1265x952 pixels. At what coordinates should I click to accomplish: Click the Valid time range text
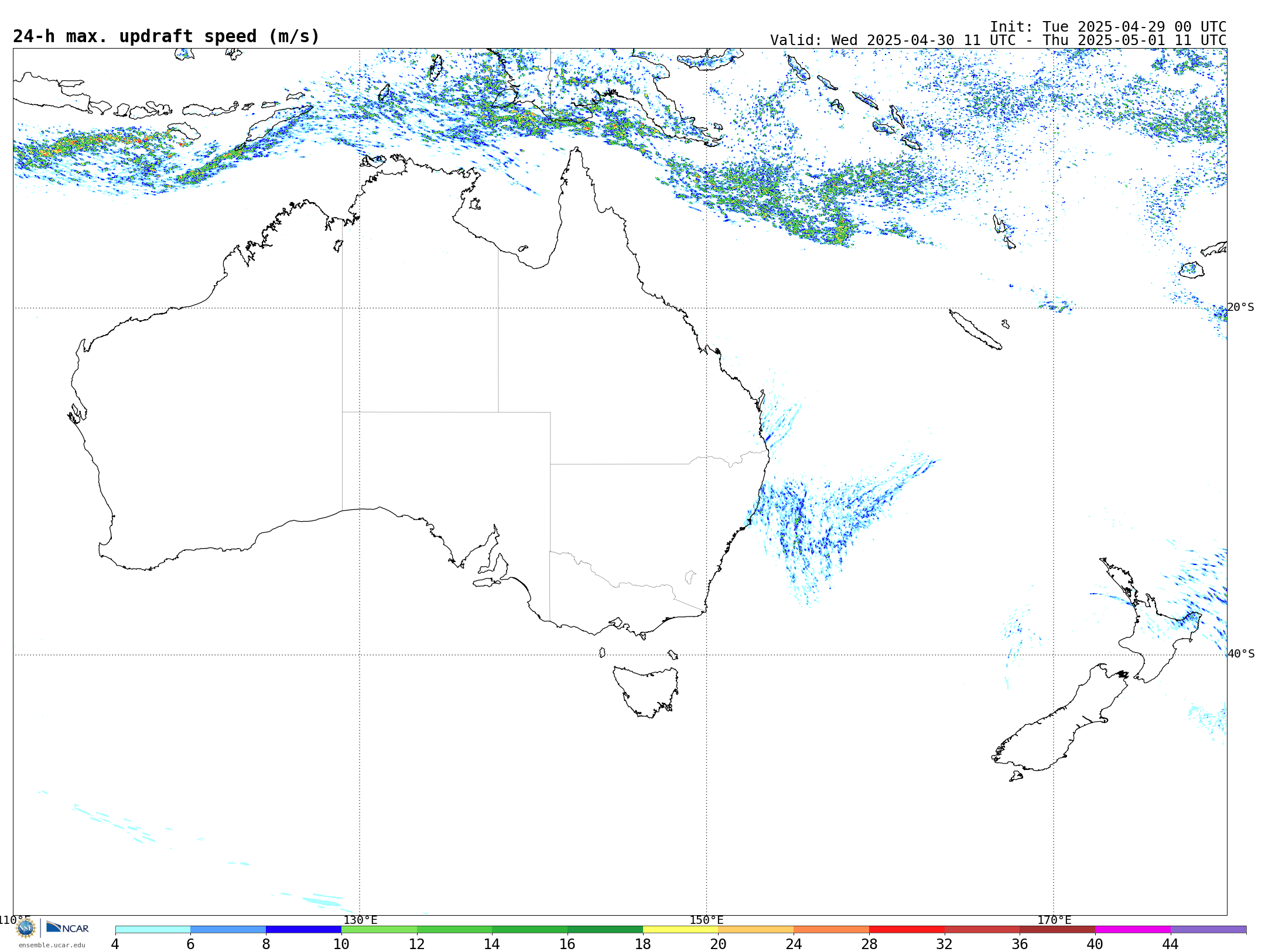click(998, 40)
